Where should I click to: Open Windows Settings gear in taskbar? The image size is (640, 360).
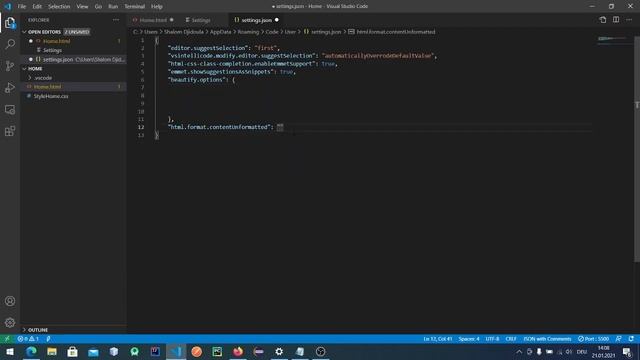279,351
